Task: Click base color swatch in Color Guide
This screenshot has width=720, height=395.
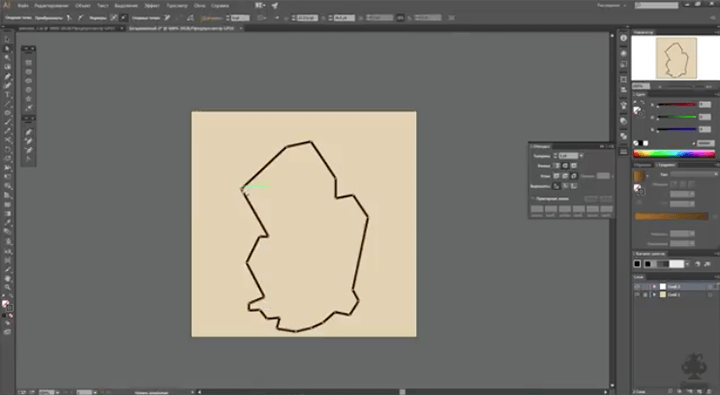Action: (x=637, y=264)
